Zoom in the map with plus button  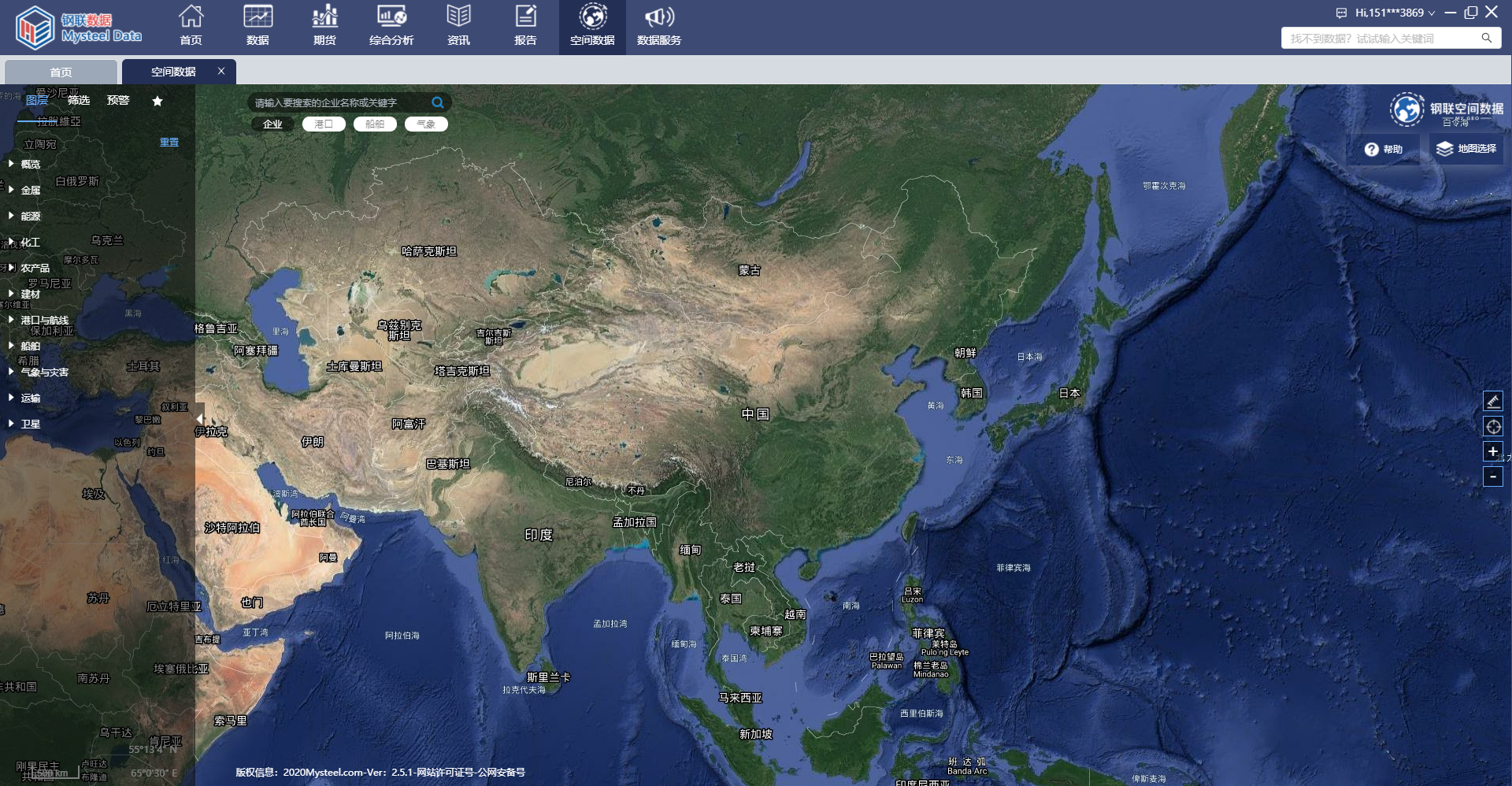click(x=1492, y=451)
